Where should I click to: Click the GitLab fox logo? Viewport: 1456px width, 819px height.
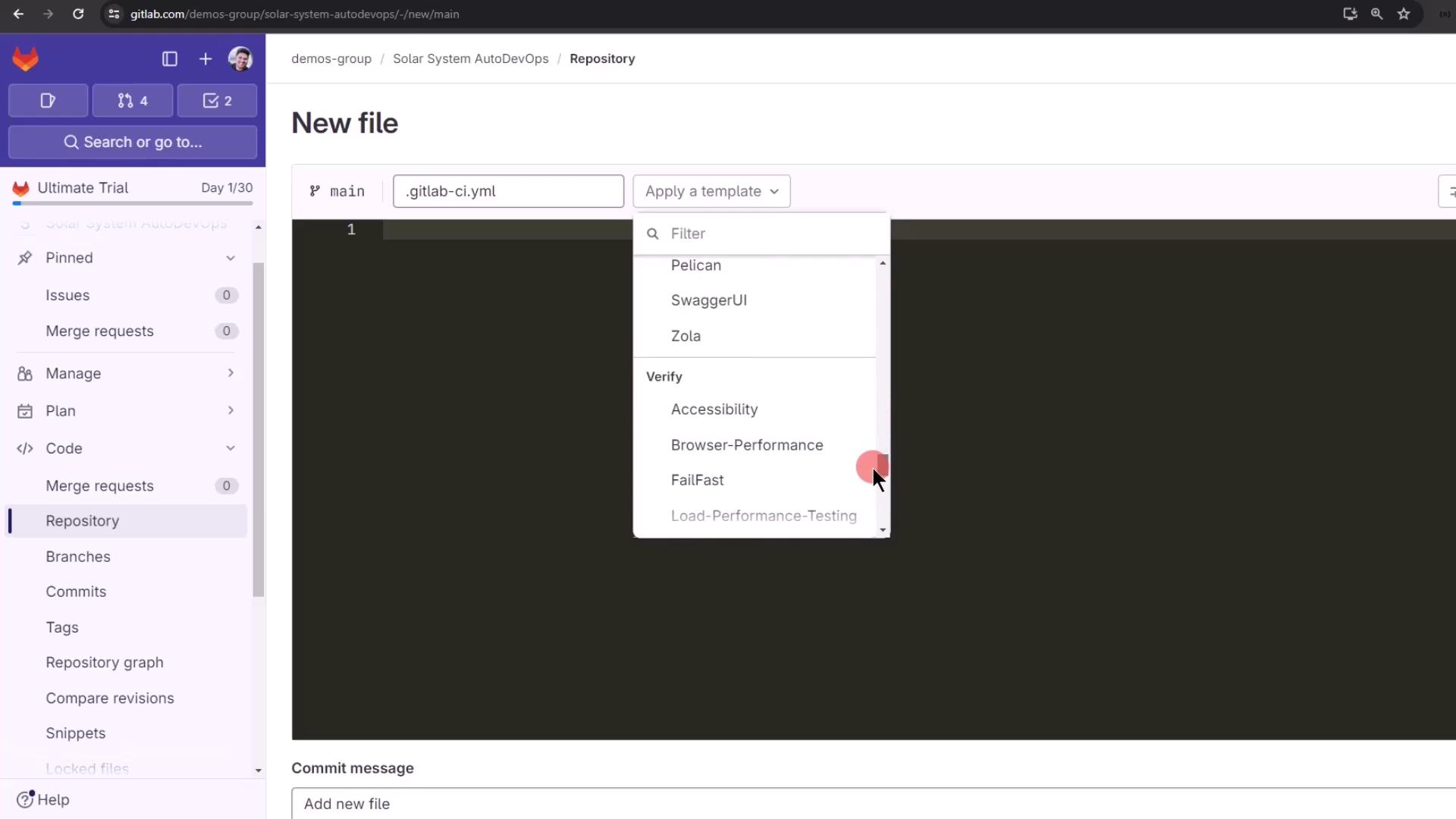25,59
